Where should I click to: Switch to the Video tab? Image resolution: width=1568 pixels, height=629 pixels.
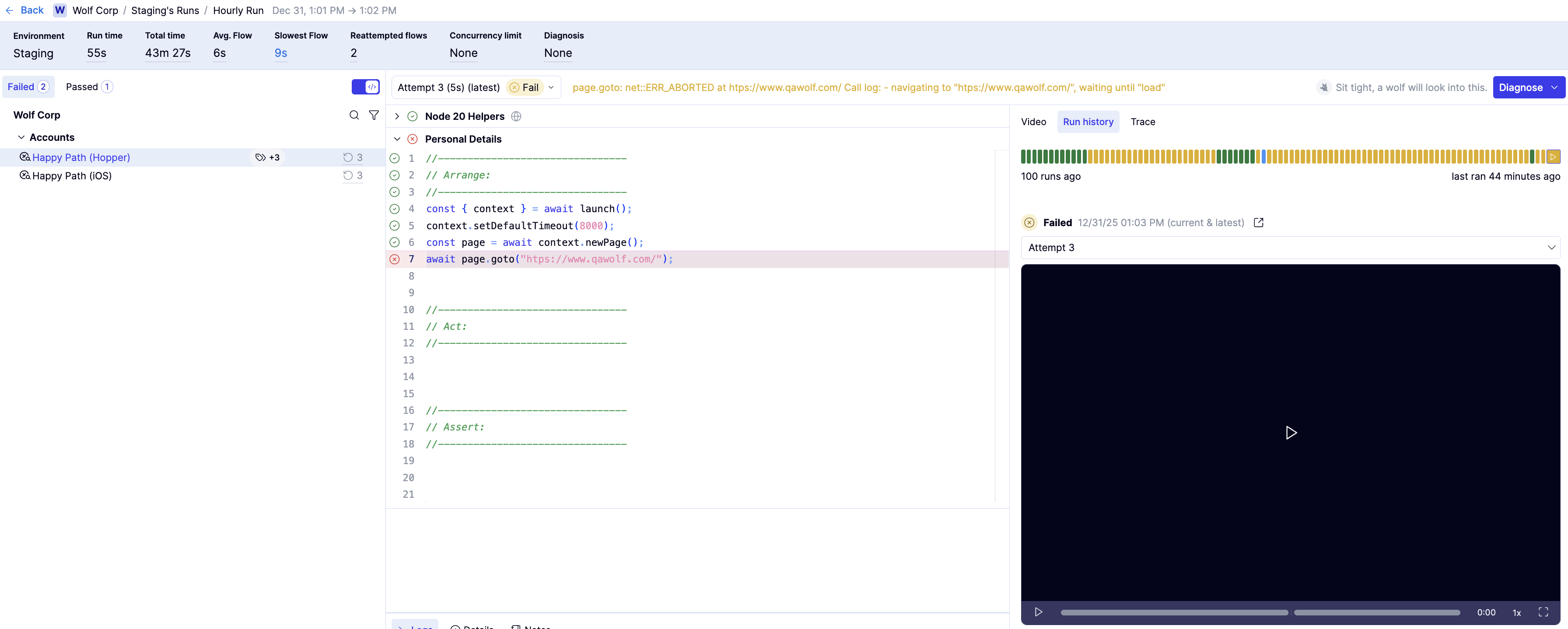1033,122
